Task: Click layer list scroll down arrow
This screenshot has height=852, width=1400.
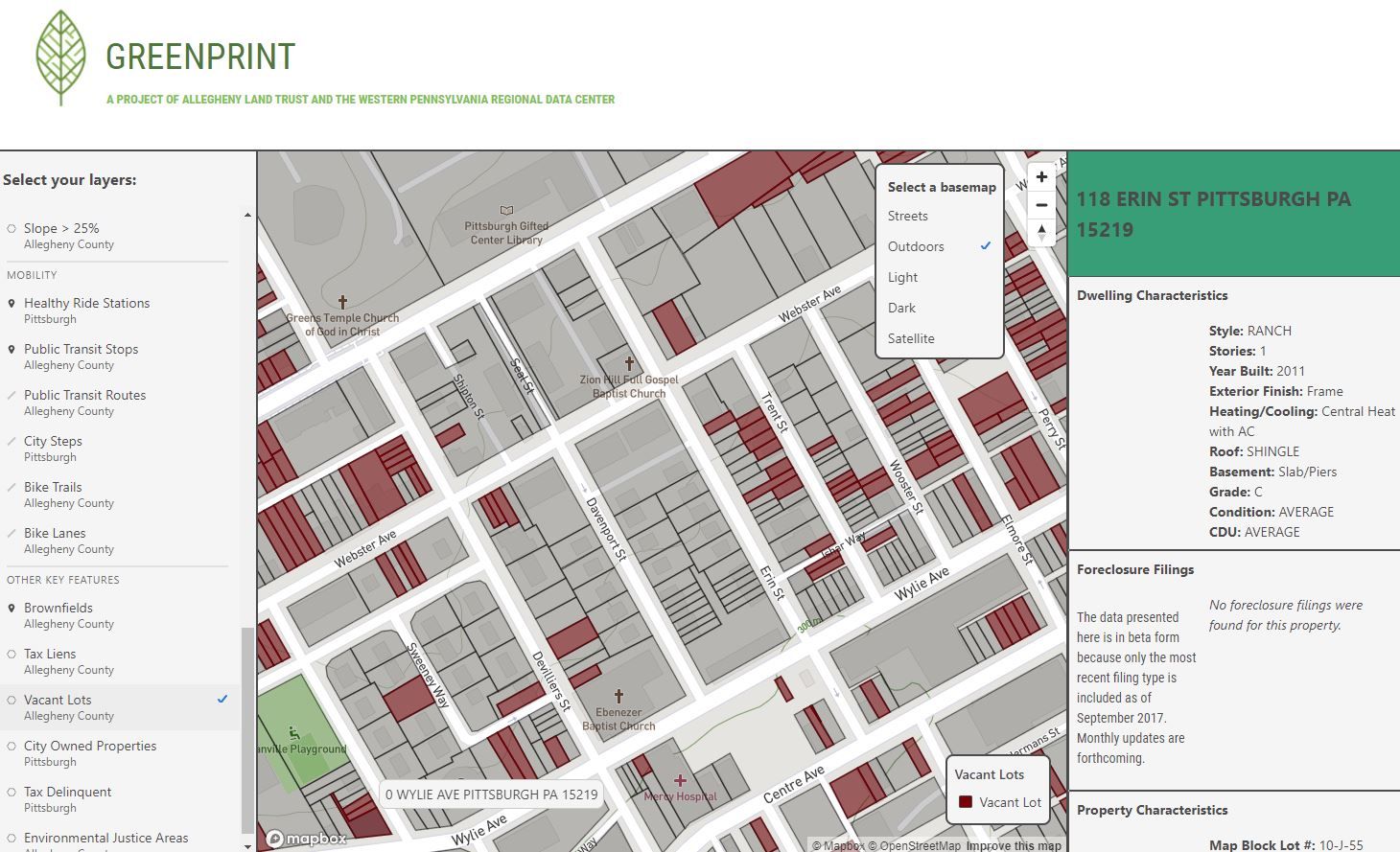Action: click(x=248, y=846)
